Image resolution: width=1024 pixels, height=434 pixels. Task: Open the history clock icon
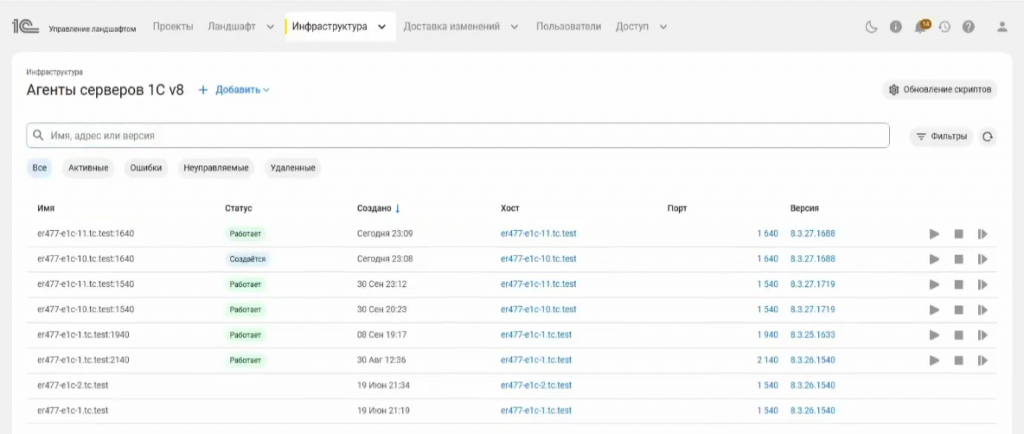click(944, 27)
